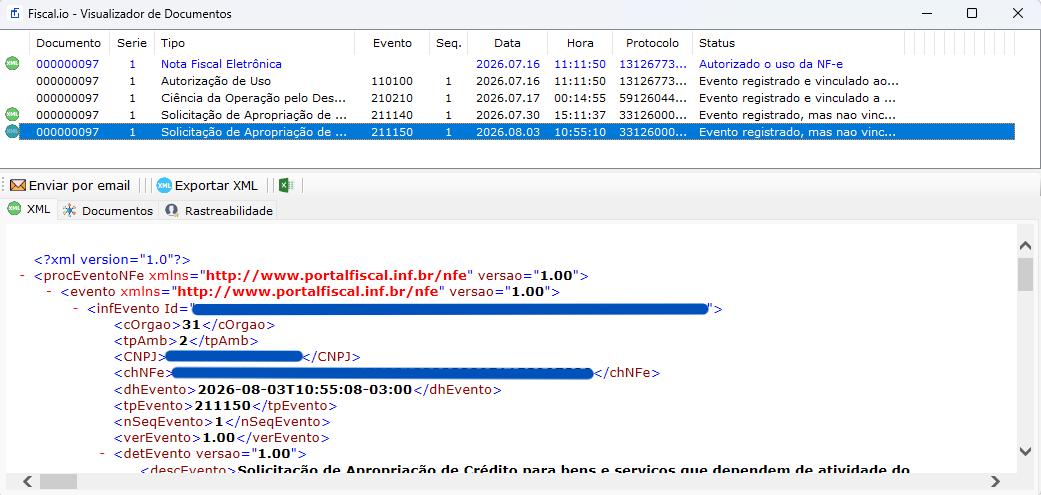Screen dimensions: 1041x495
Task: Switch to the Documentos tab
Action: pos(108,211)
